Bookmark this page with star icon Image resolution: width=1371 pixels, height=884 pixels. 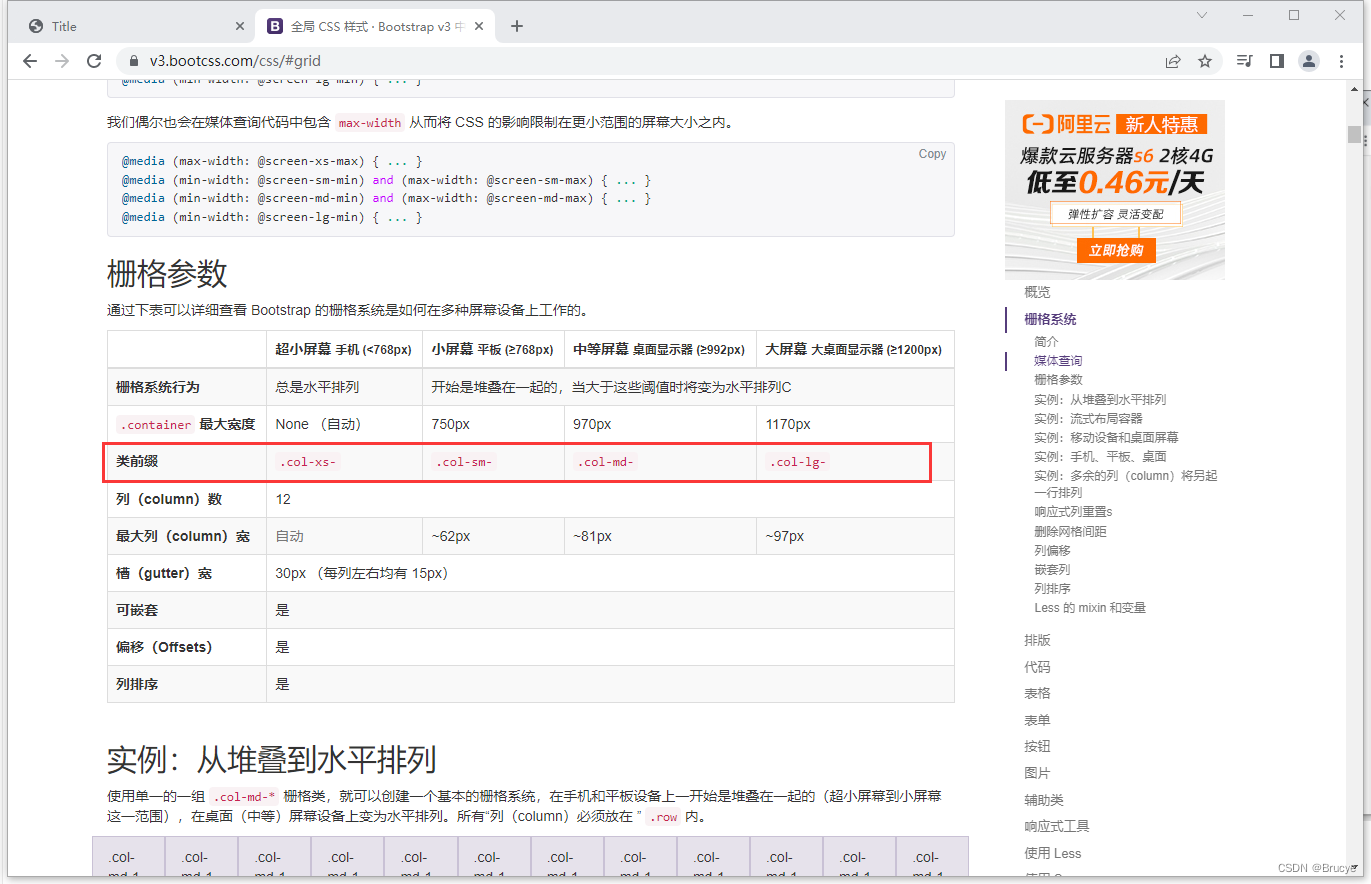tap(1205, 61)
